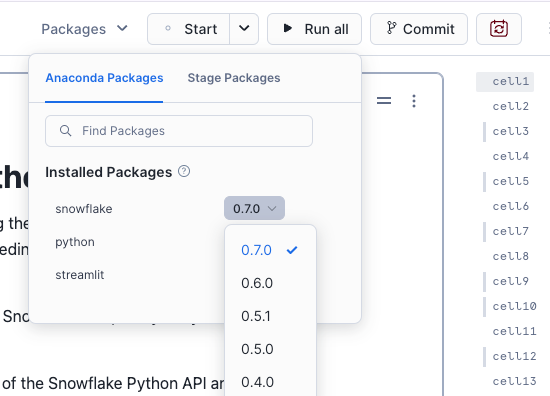The width and height of the screenshot is (550, 396).
Task: Click the search magnifier icon
Action: pyautogui.click(x=65, y=131)
